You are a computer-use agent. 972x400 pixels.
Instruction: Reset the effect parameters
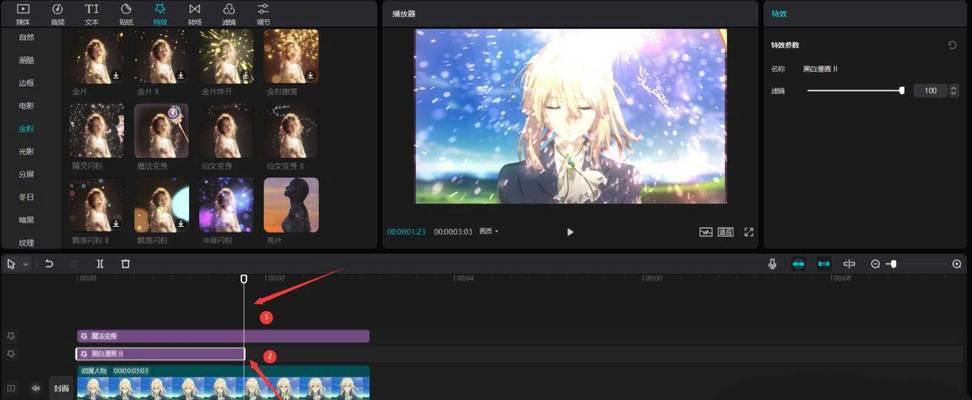pos(952,45)
